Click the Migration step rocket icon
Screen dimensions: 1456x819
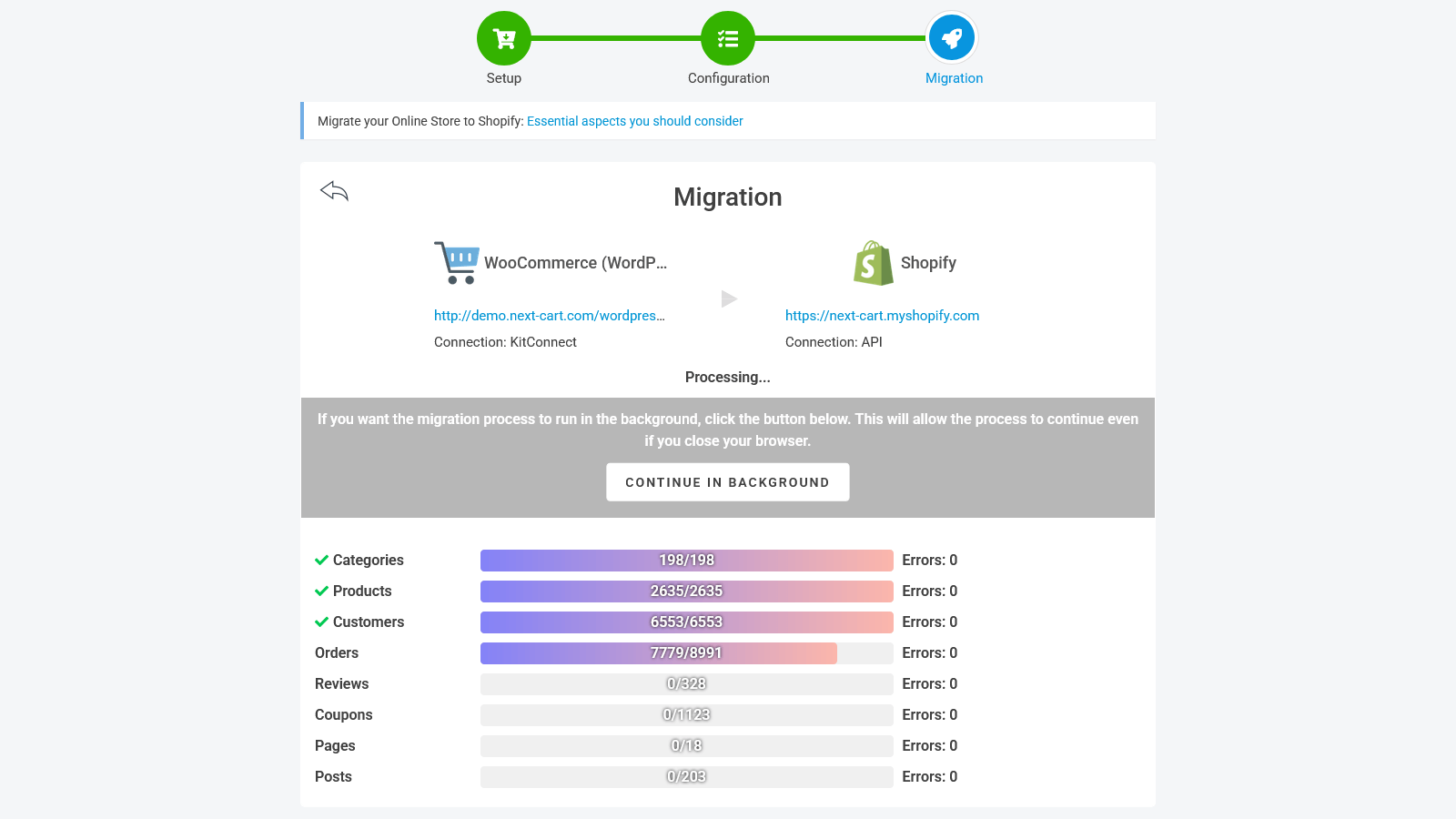(952, 38)
